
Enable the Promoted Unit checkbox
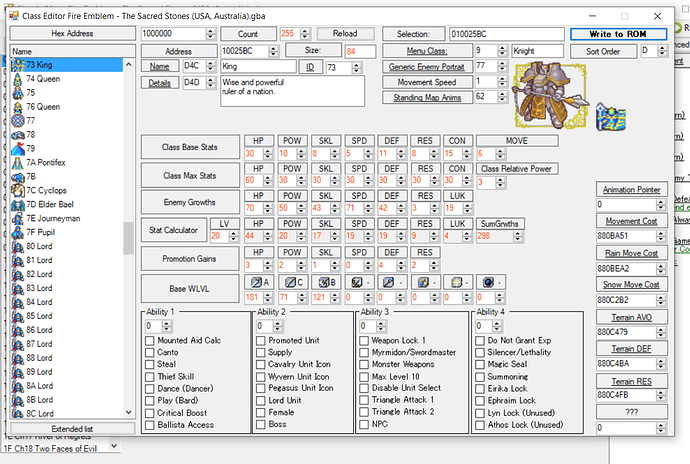261,341
